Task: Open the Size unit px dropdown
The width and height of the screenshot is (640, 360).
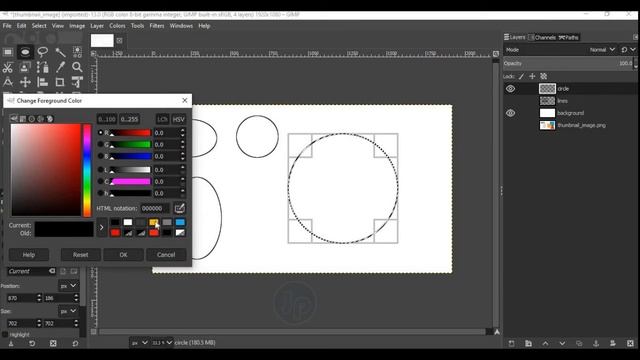Action: pyautogui.click(x=68, y=311)
